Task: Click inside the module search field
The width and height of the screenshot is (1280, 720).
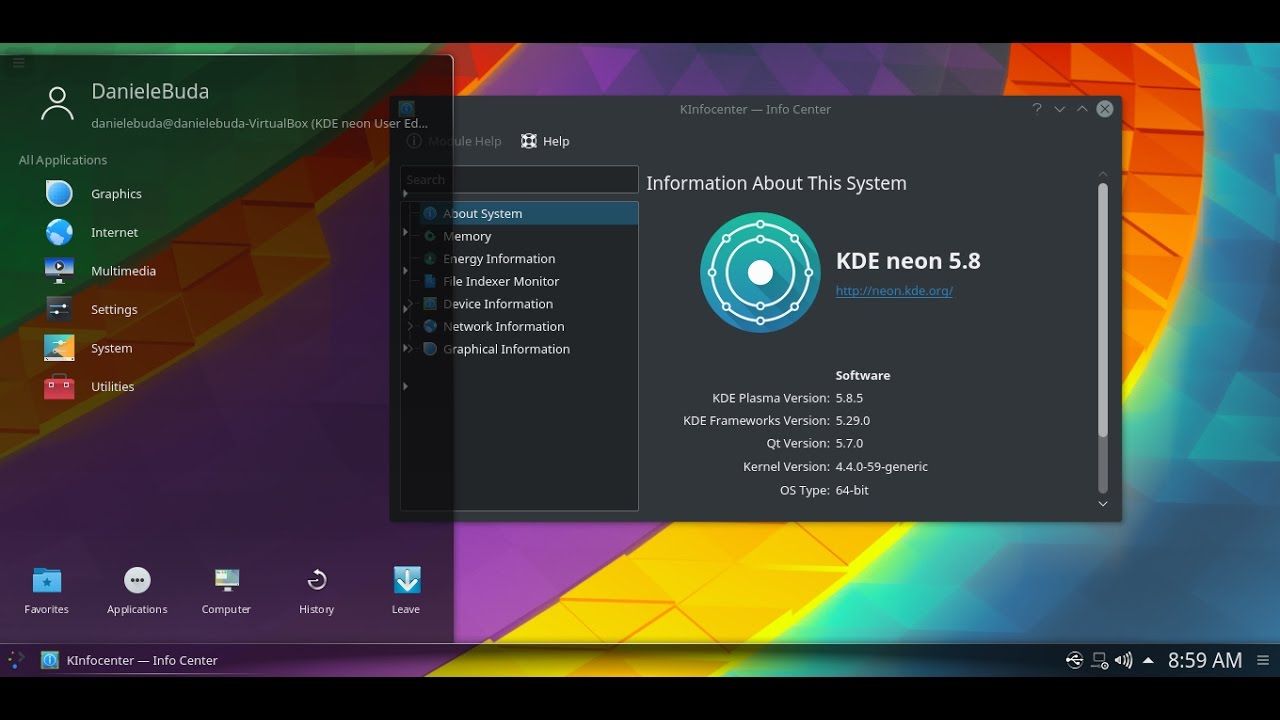Action: tap(520, 179)
